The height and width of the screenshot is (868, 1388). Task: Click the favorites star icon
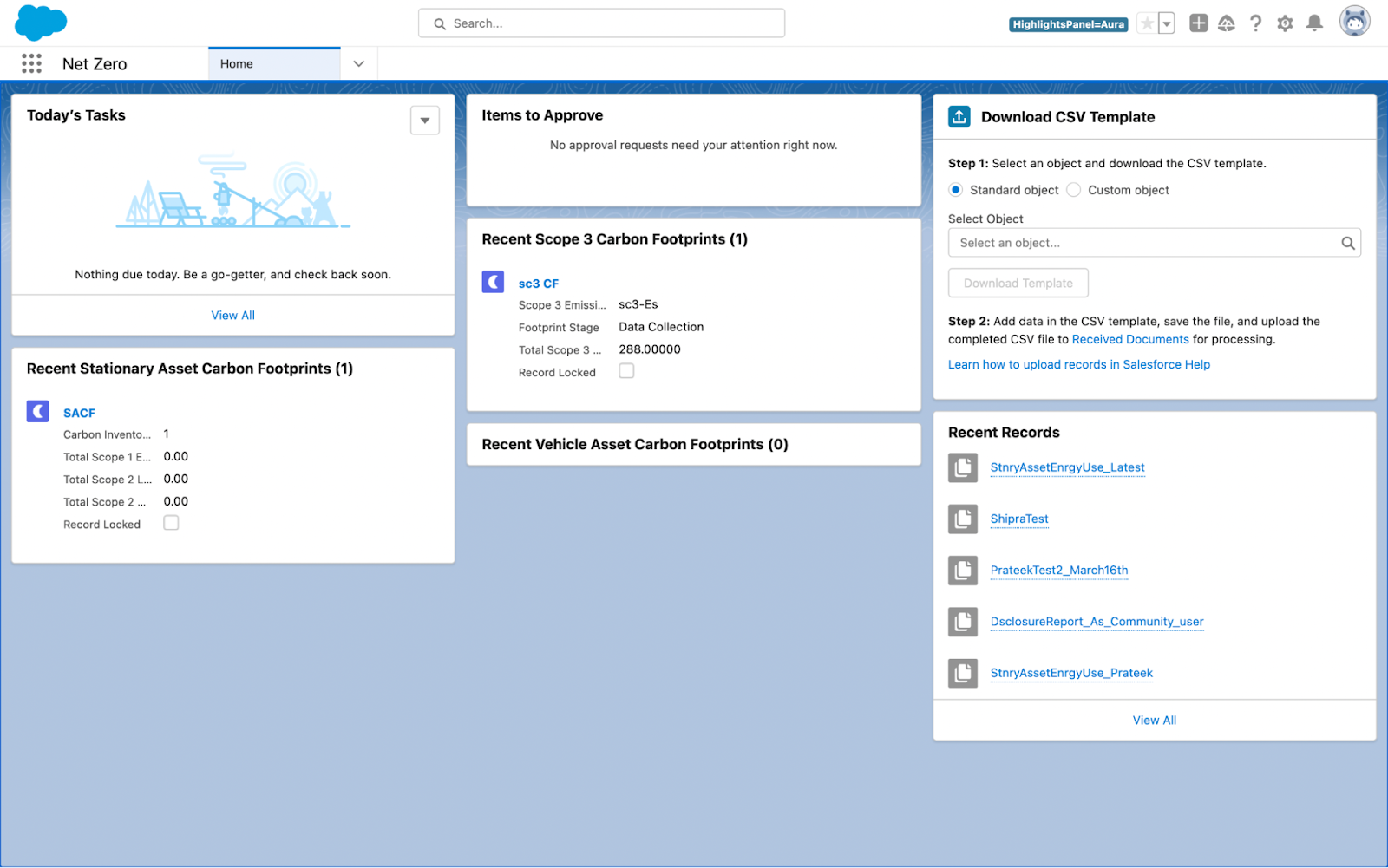click(x=1147, y=23)
